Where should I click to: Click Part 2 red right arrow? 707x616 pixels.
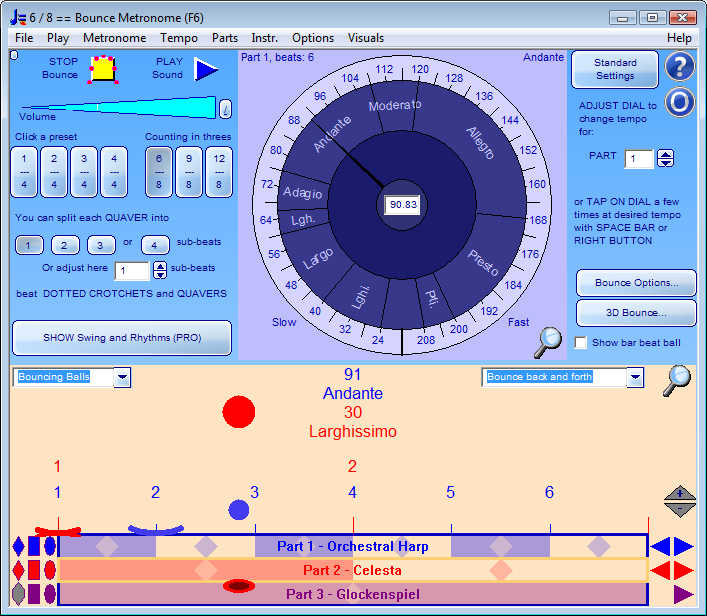684,570
